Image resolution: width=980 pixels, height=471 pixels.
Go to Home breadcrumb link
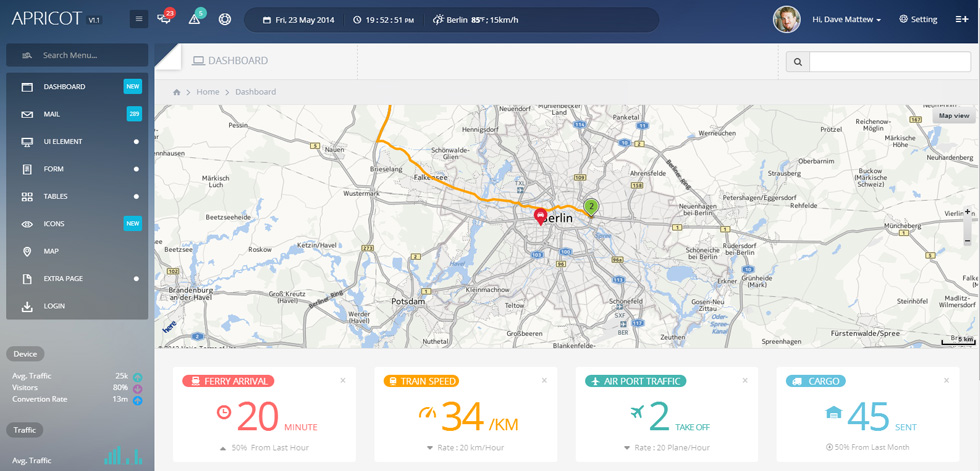[208, 92]
